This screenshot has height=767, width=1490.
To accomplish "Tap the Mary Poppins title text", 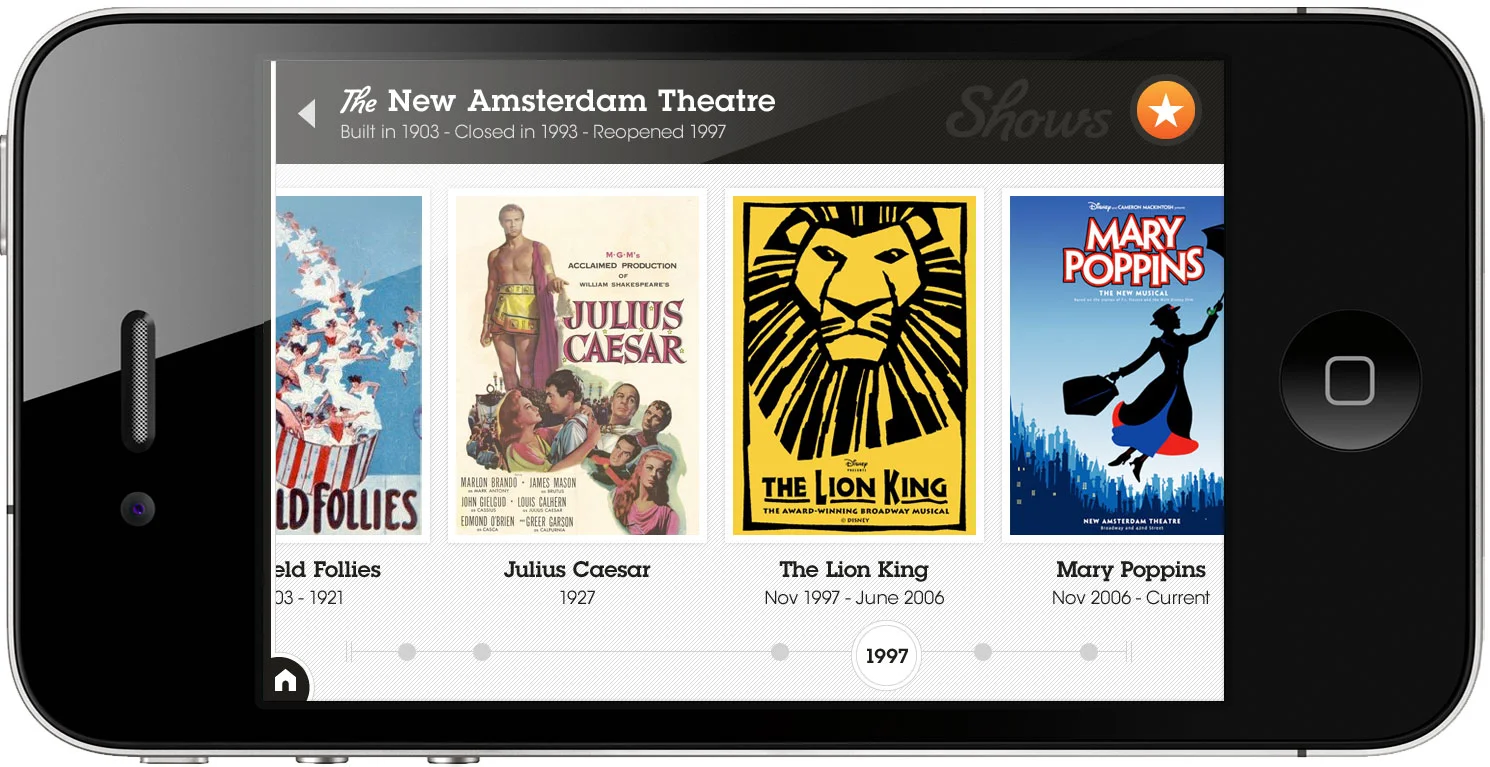I will coord(1131,569).
